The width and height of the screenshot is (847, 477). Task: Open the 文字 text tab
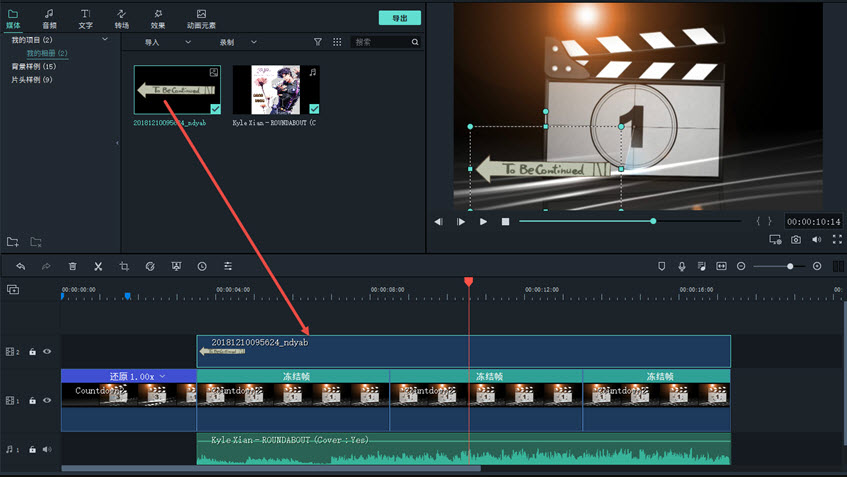click(85, 19)
